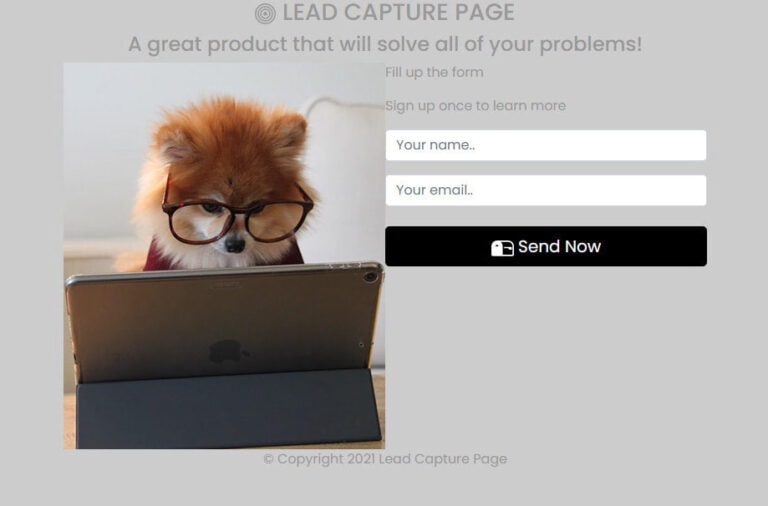Image resolution: width=768 pixels, height=506 pixels.
Task: Click the dog's black nose in photo
Action: pos(235,244)
